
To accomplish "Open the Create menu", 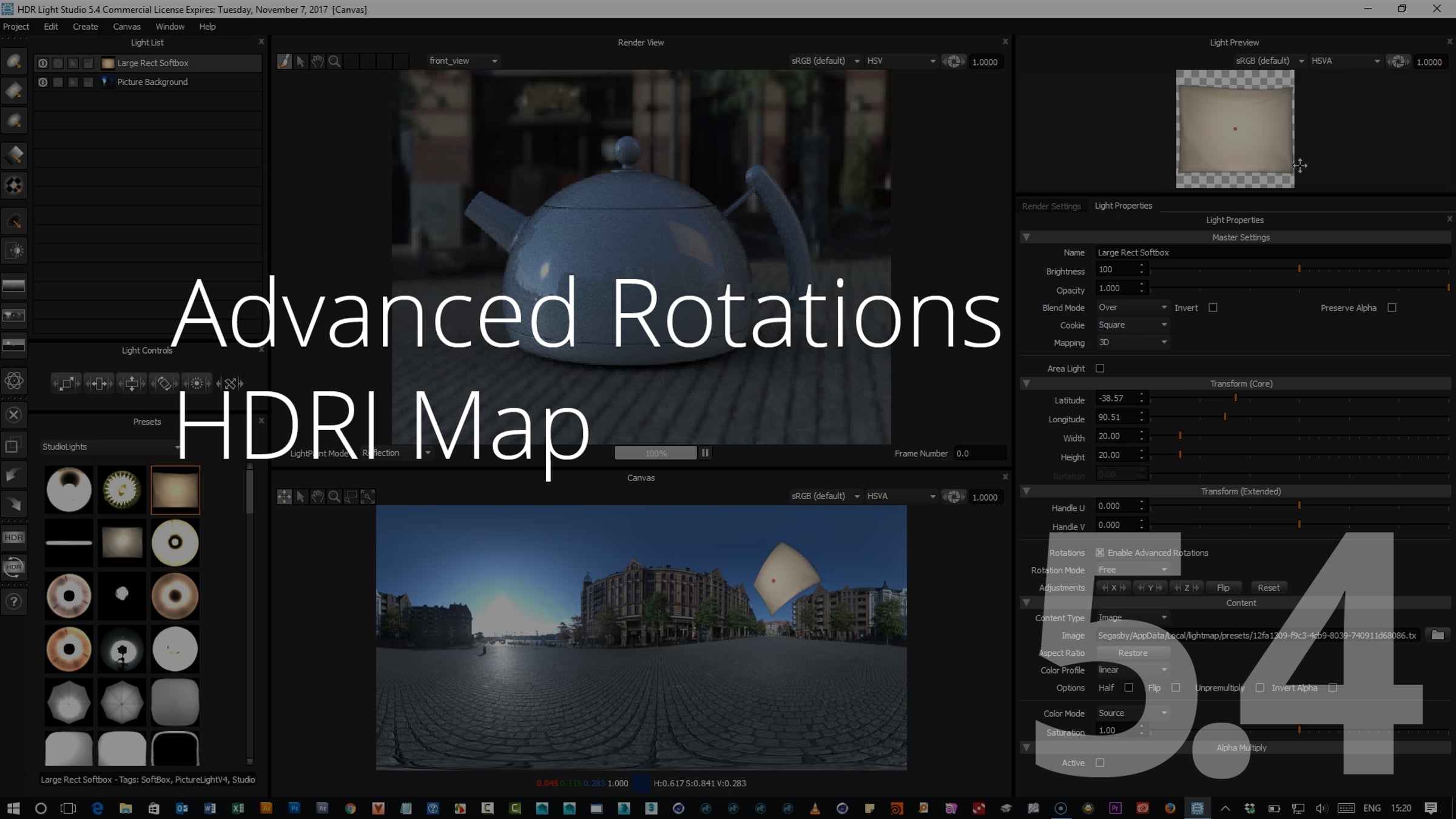I will pos(86,27).
